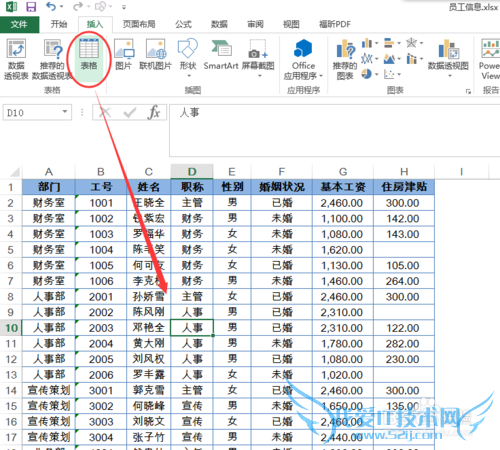Click header cell 婚姻状况

[x=282, y=187]
